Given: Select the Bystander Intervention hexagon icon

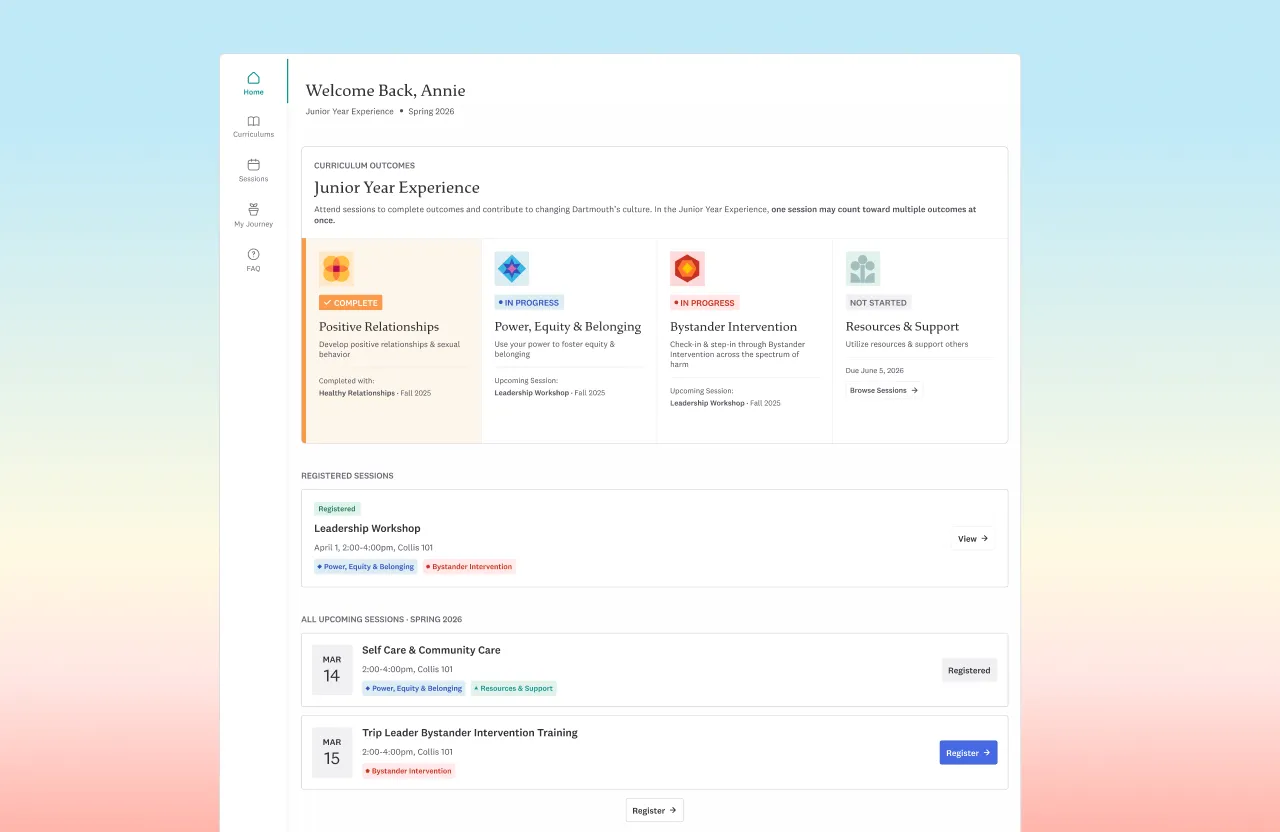Looking at the screenshot, I should click(x=687, y=269).
